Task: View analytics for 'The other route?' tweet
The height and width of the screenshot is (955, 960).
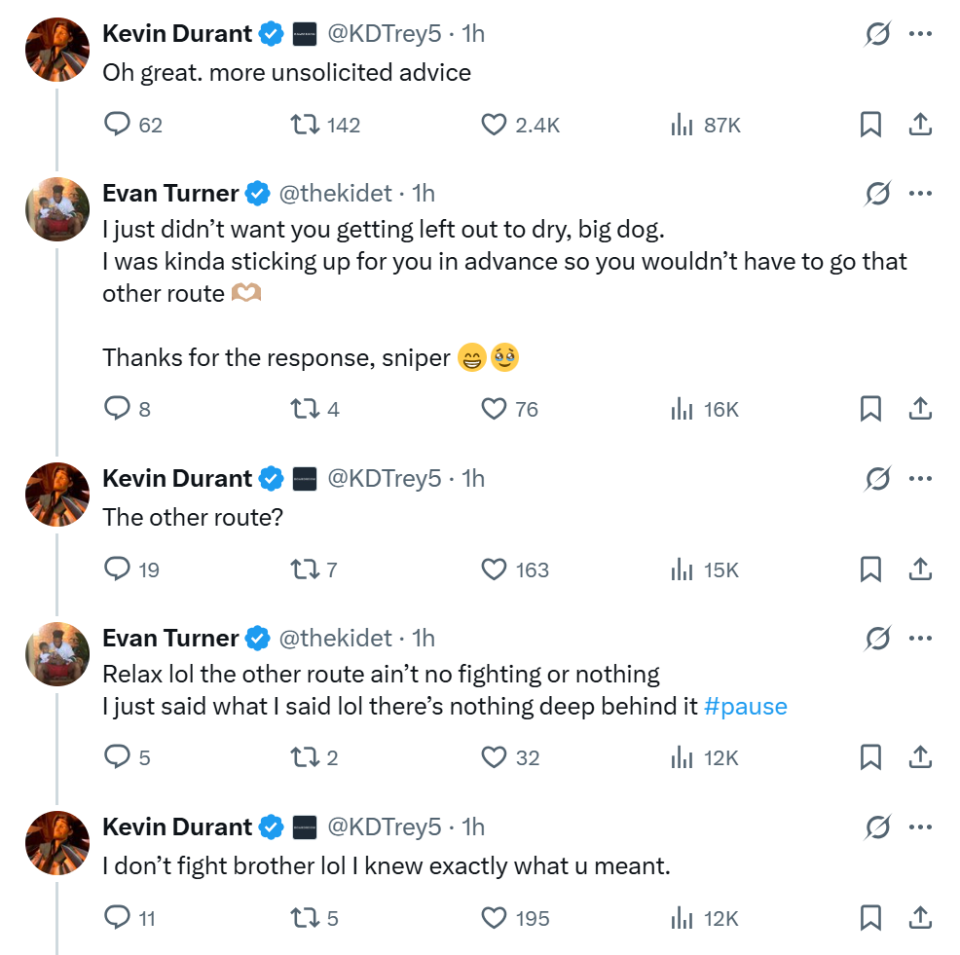Action: 683,570
